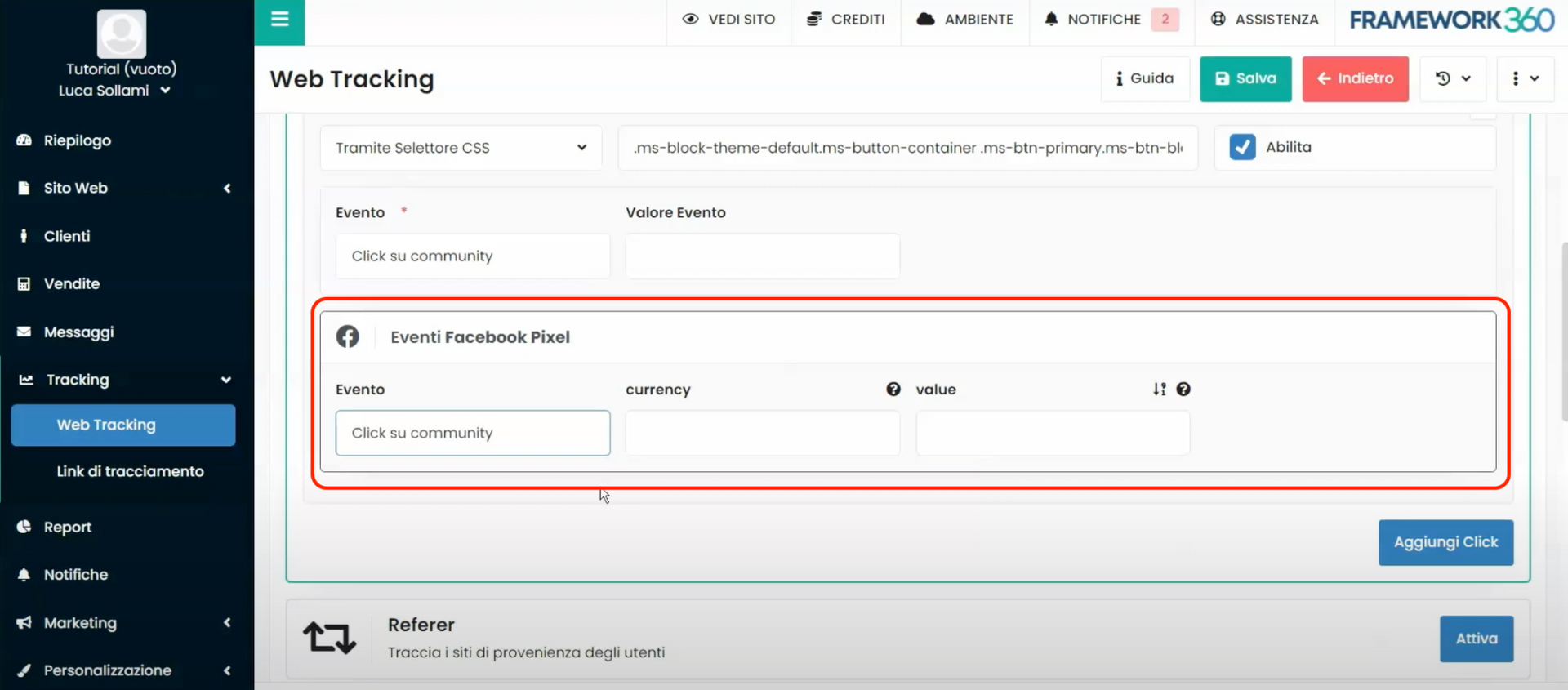
Task: Open the three-dot more options menu
Action: point(1524,78)
